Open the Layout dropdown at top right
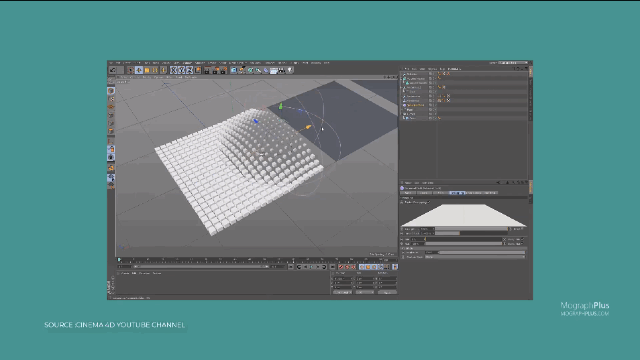640x360 pixels. click(x=513, y=63)
